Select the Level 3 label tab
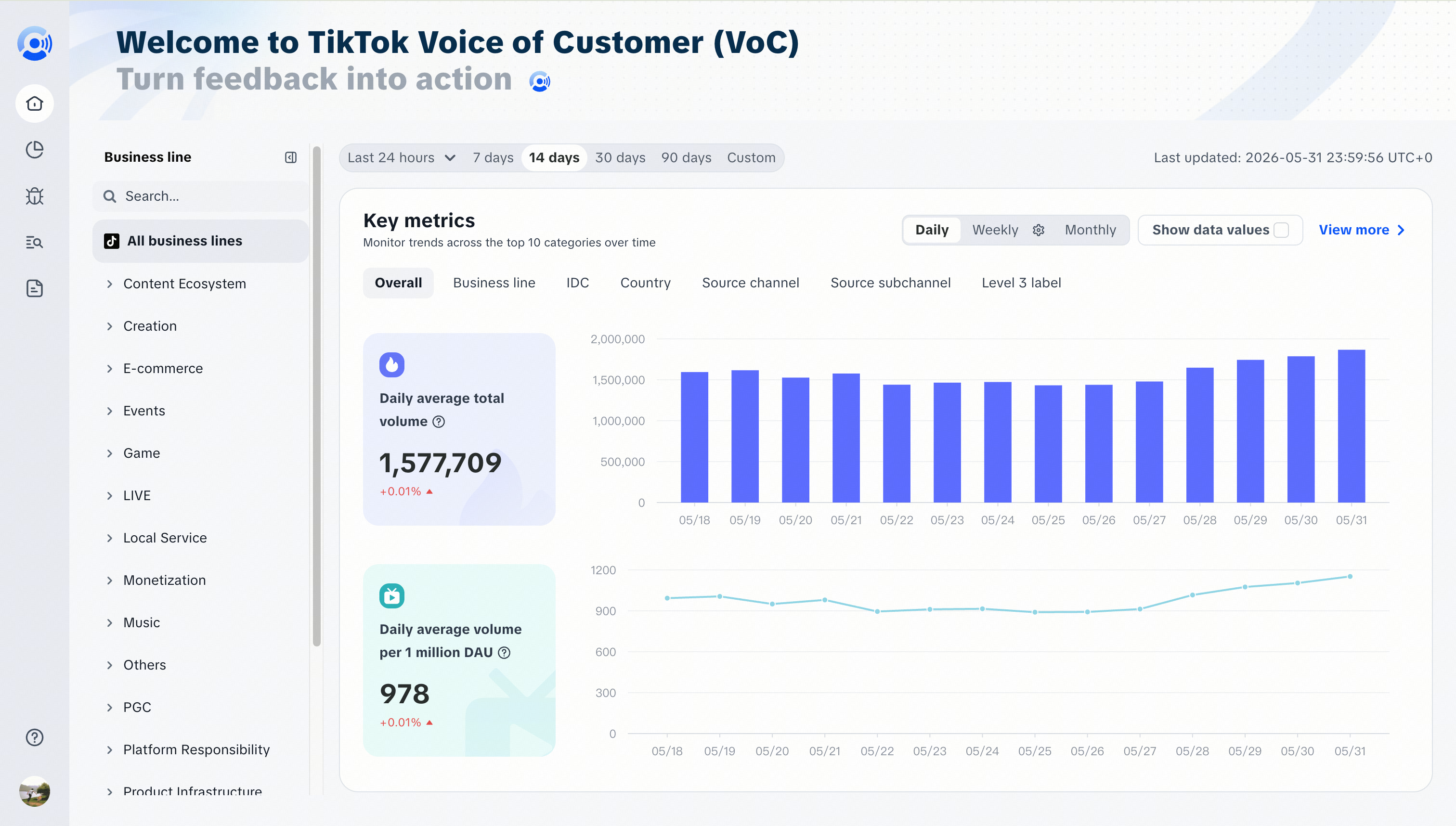 [1021, 283]
